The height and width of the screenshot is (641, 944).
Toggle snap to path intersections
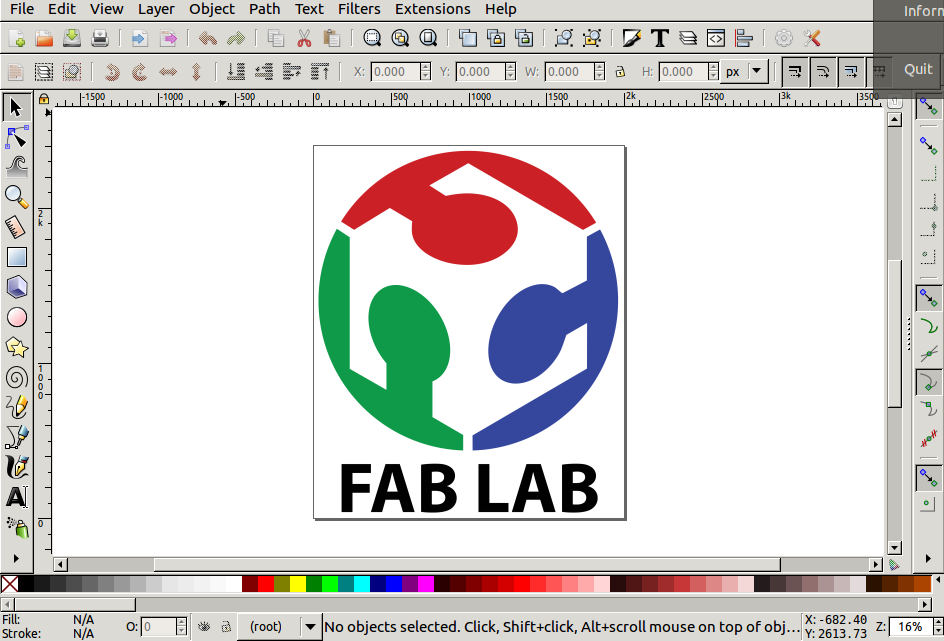928,355
